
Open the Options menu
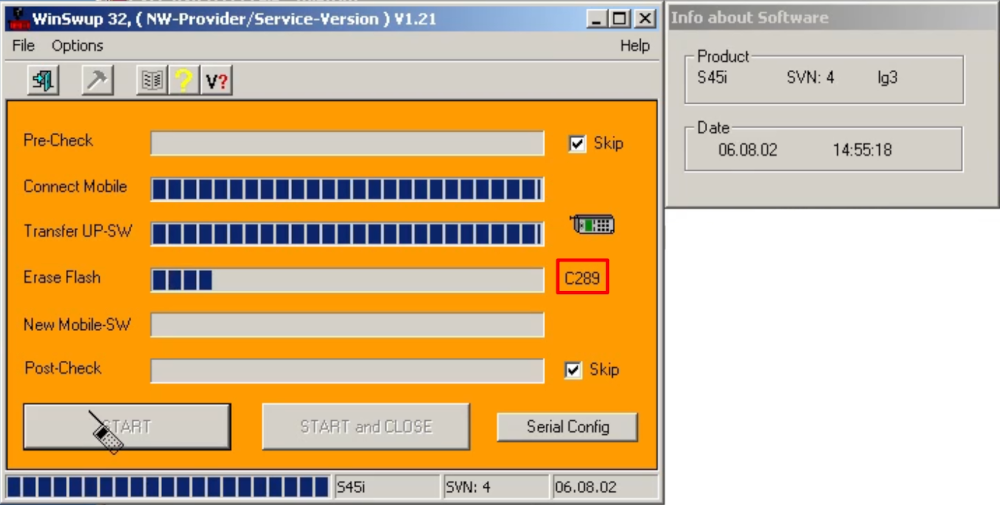(x=77, y=46)
